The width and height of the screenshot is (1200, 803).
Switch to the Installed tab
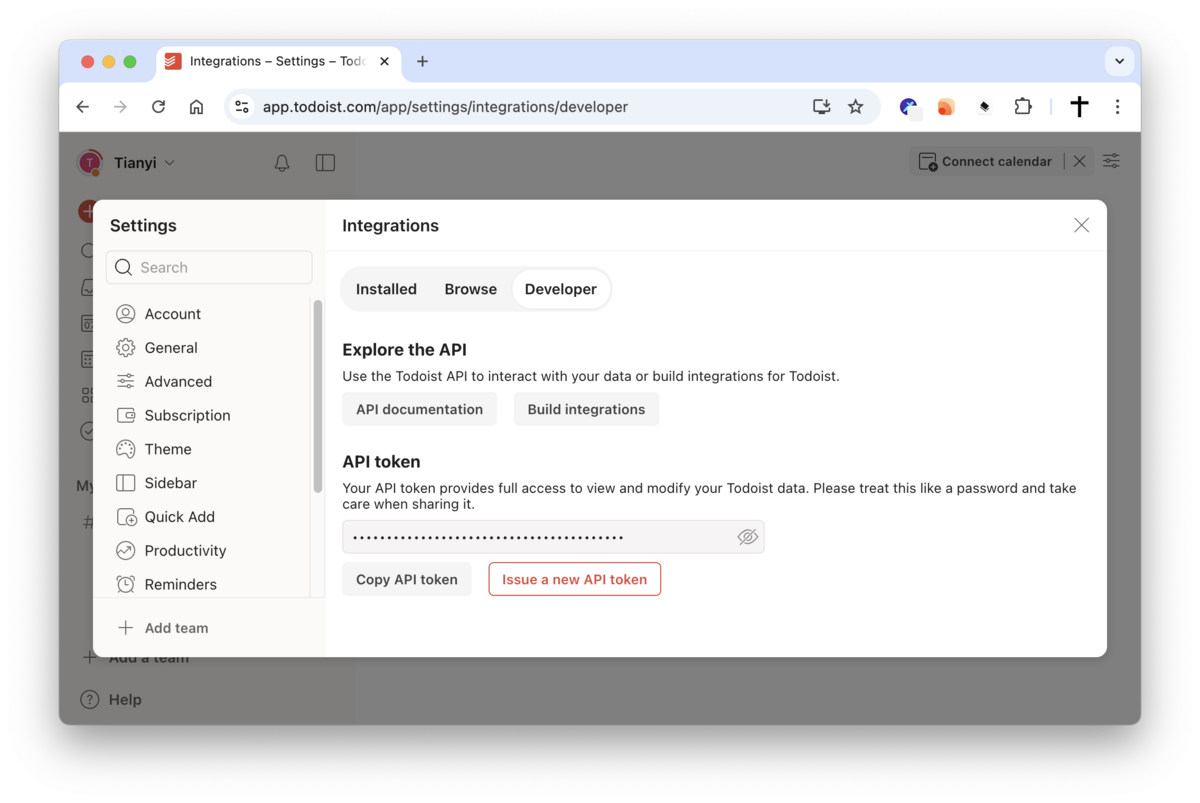click(386, 289)
